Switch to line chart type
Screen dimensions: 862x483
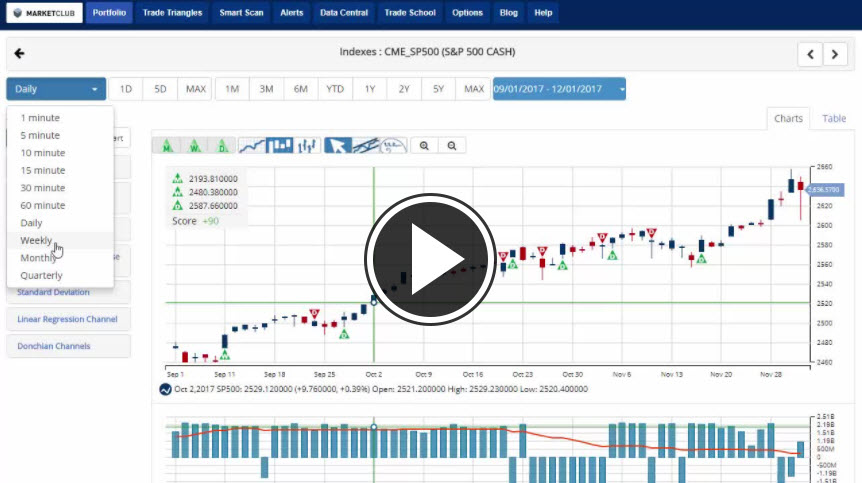pos(252,146)
